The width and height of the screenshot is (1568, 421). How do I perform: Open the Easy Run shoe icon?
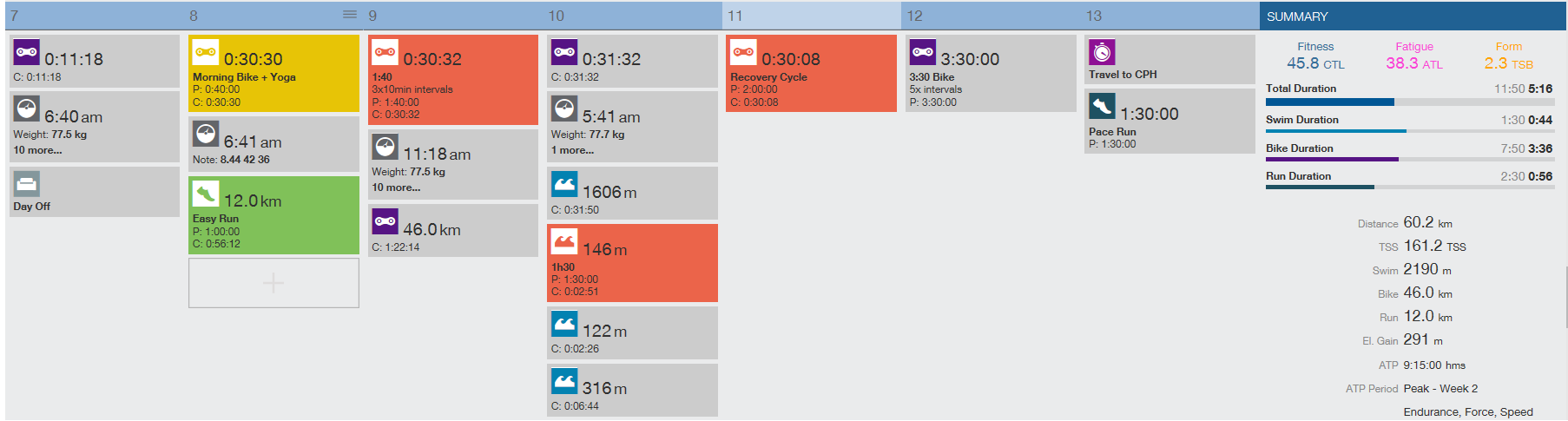[x=206, y=194]
